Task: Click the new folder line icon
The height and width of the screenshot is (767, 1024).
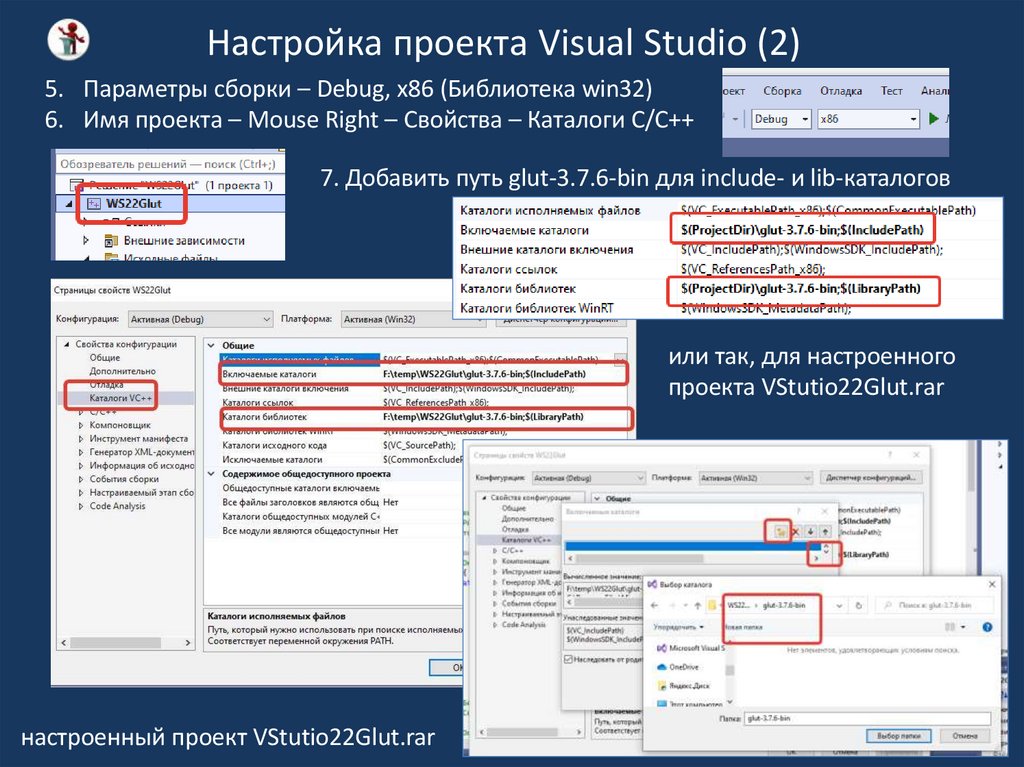Action: pos(779,532)
